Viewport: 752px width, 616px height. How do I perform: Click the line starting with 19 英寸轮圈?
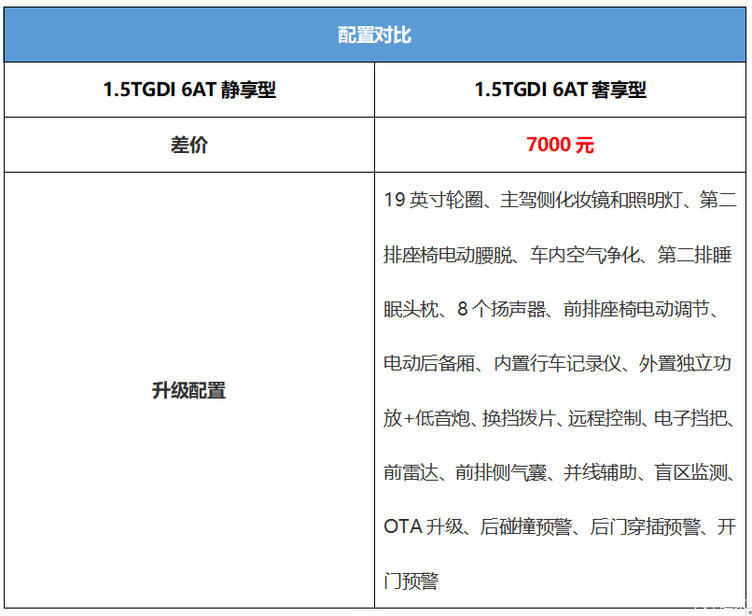coord(560,200)
